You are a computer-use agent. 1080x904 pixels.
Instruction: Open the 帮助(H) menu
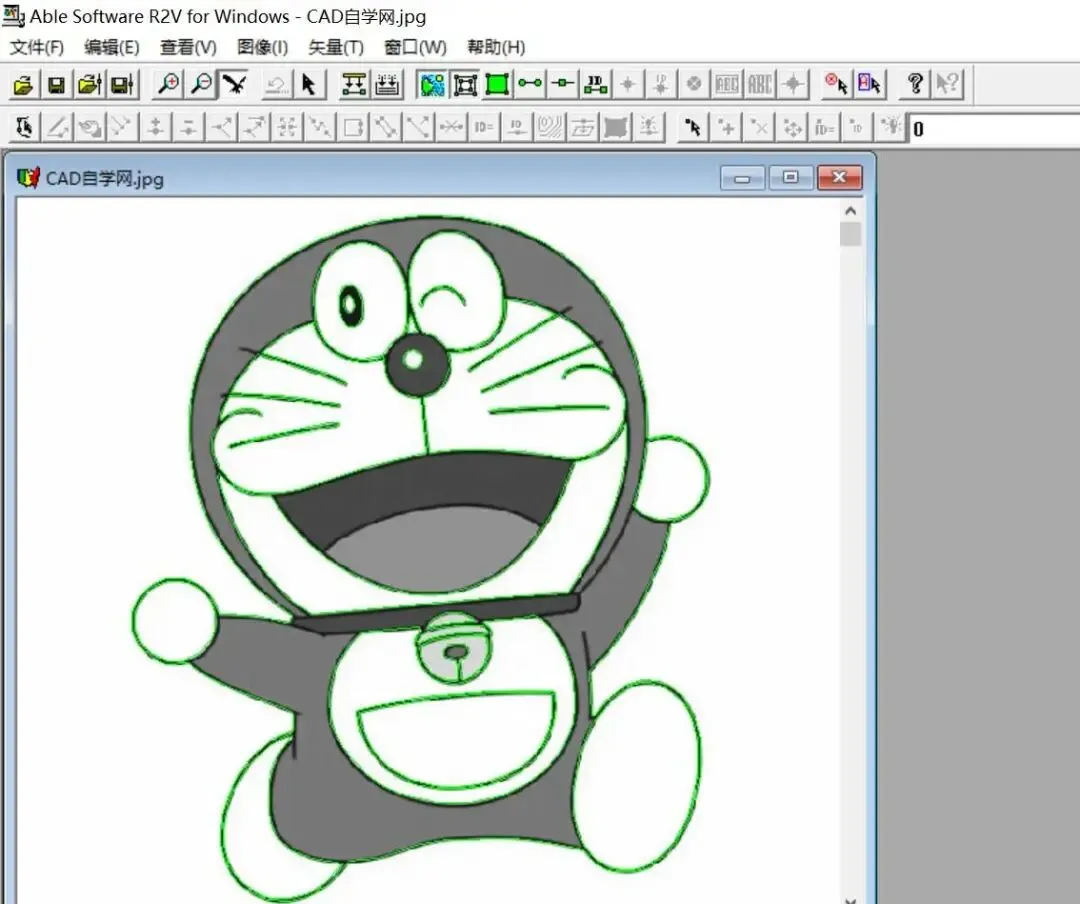tap(496, 47)
